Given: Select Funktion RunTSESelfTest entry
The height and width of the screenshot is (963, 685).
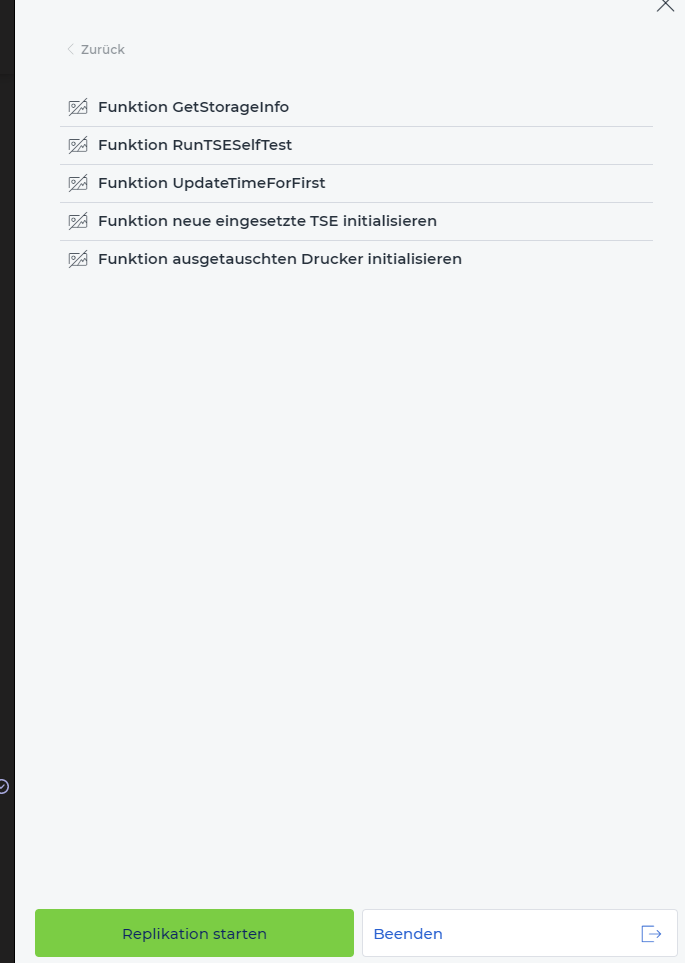Looking at the screenshot, I should tap(356, 146).
